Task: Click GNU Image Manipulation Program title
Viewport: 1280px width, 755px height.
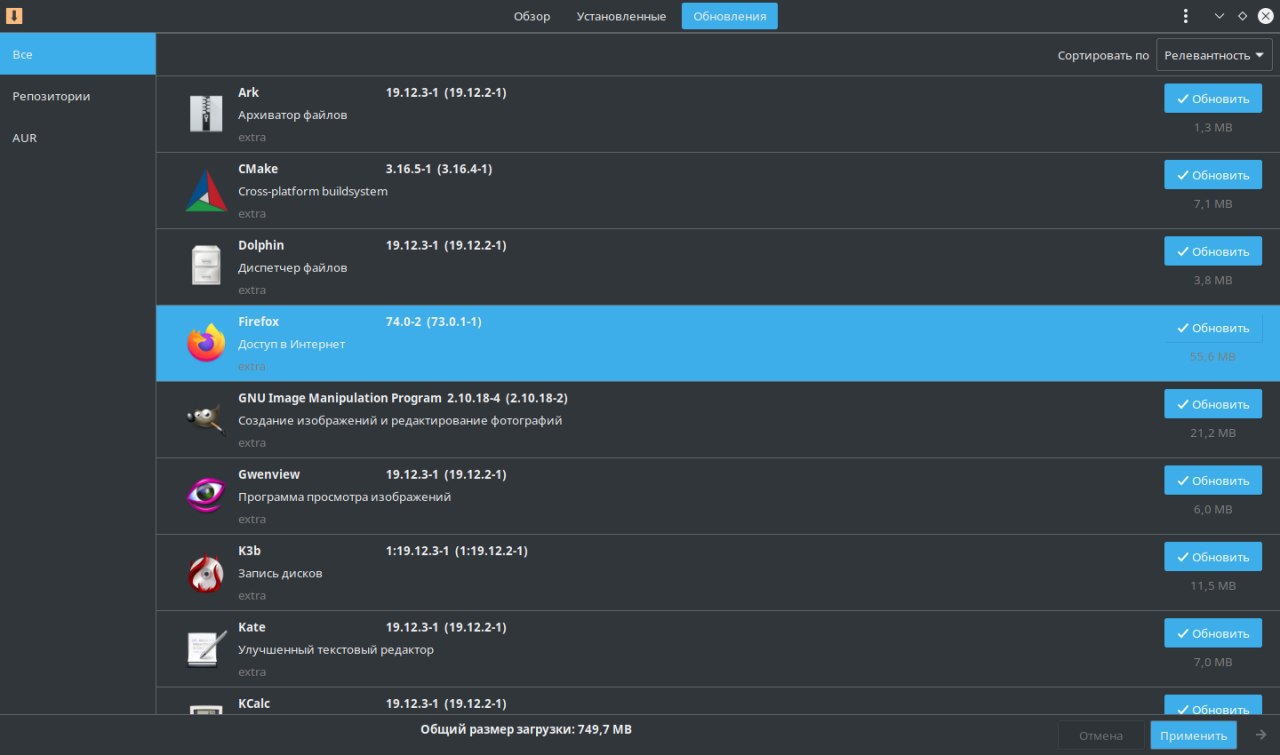Action: pyautogui.click(x=340, y=398)
